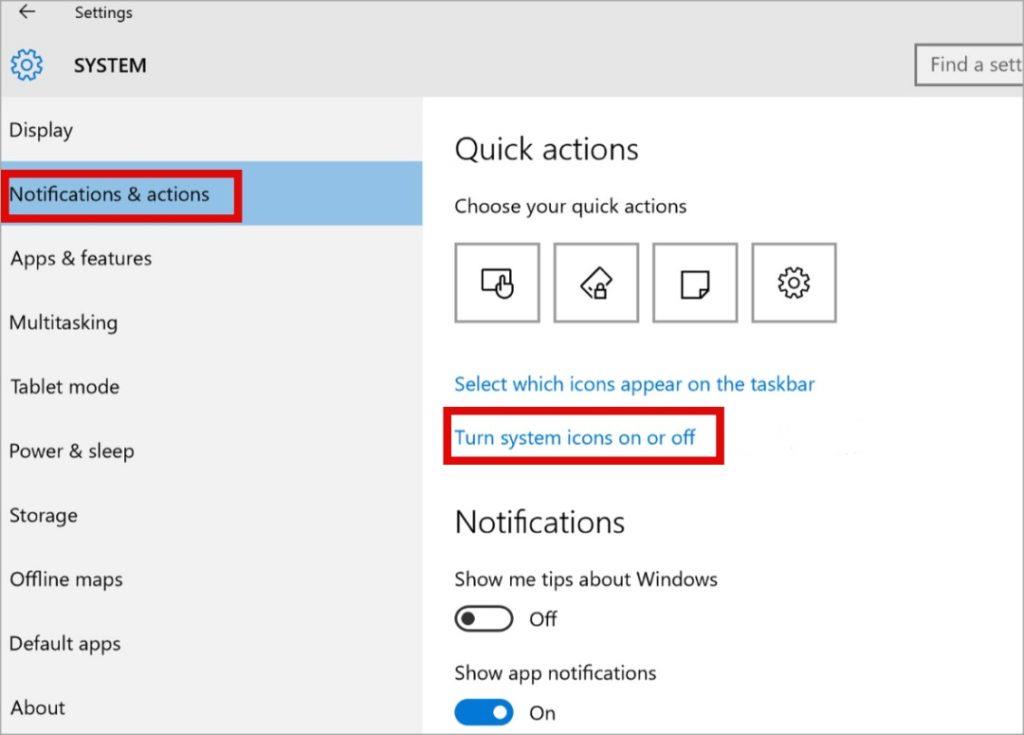Open the Multitasking category
The image size is (1024, 735).
[x=212, y=322]
